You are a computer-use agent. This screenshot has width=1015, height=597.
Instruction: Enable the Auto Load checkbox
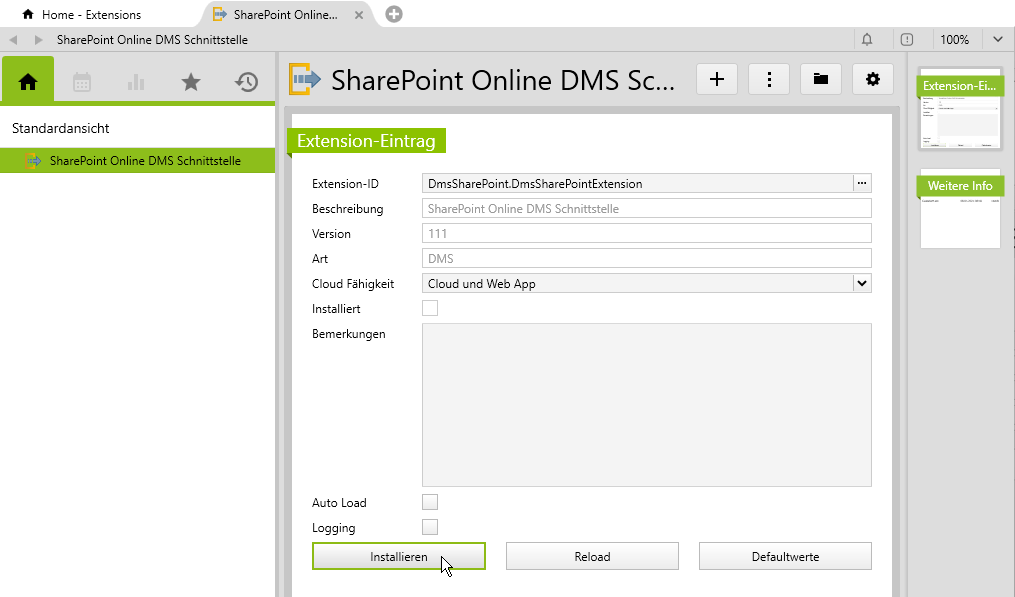430,502
